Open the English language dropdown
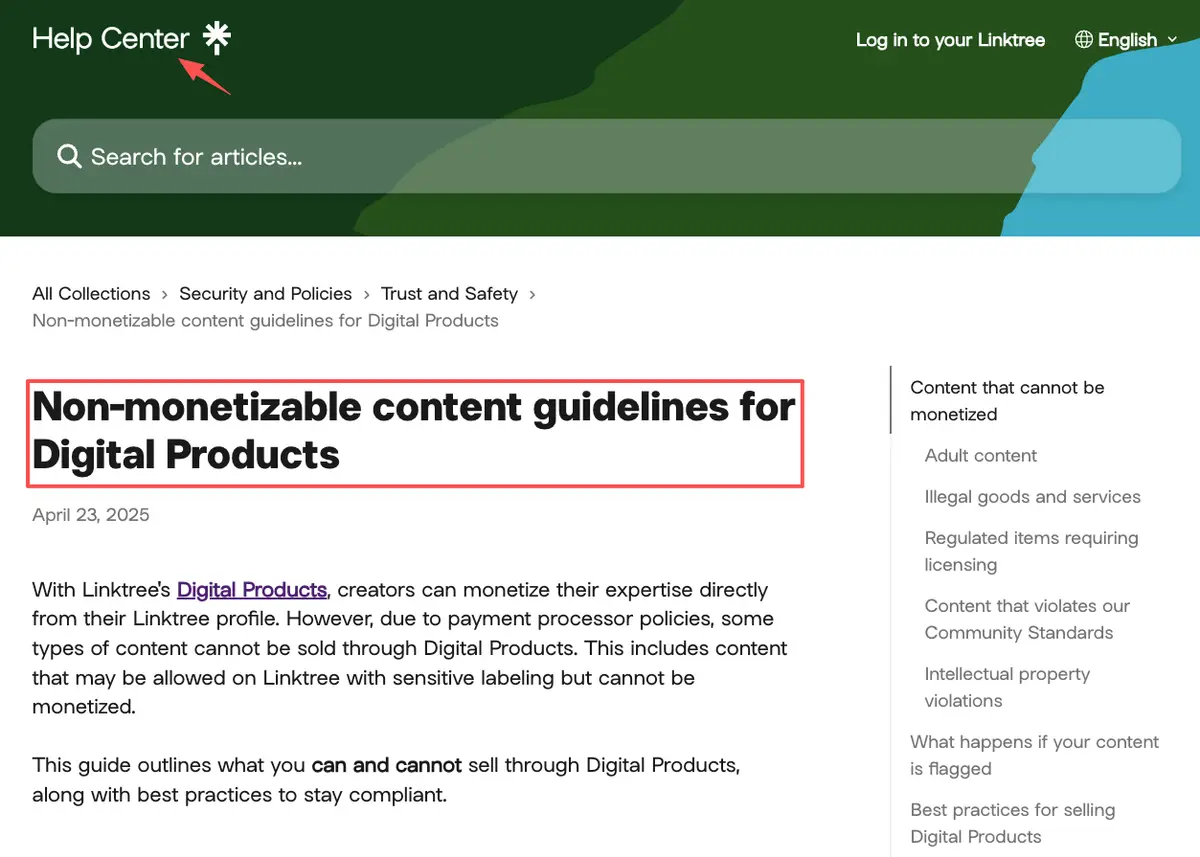Image resolution: width=1200 pixels, height=857 pixels. pos(1129,40)
